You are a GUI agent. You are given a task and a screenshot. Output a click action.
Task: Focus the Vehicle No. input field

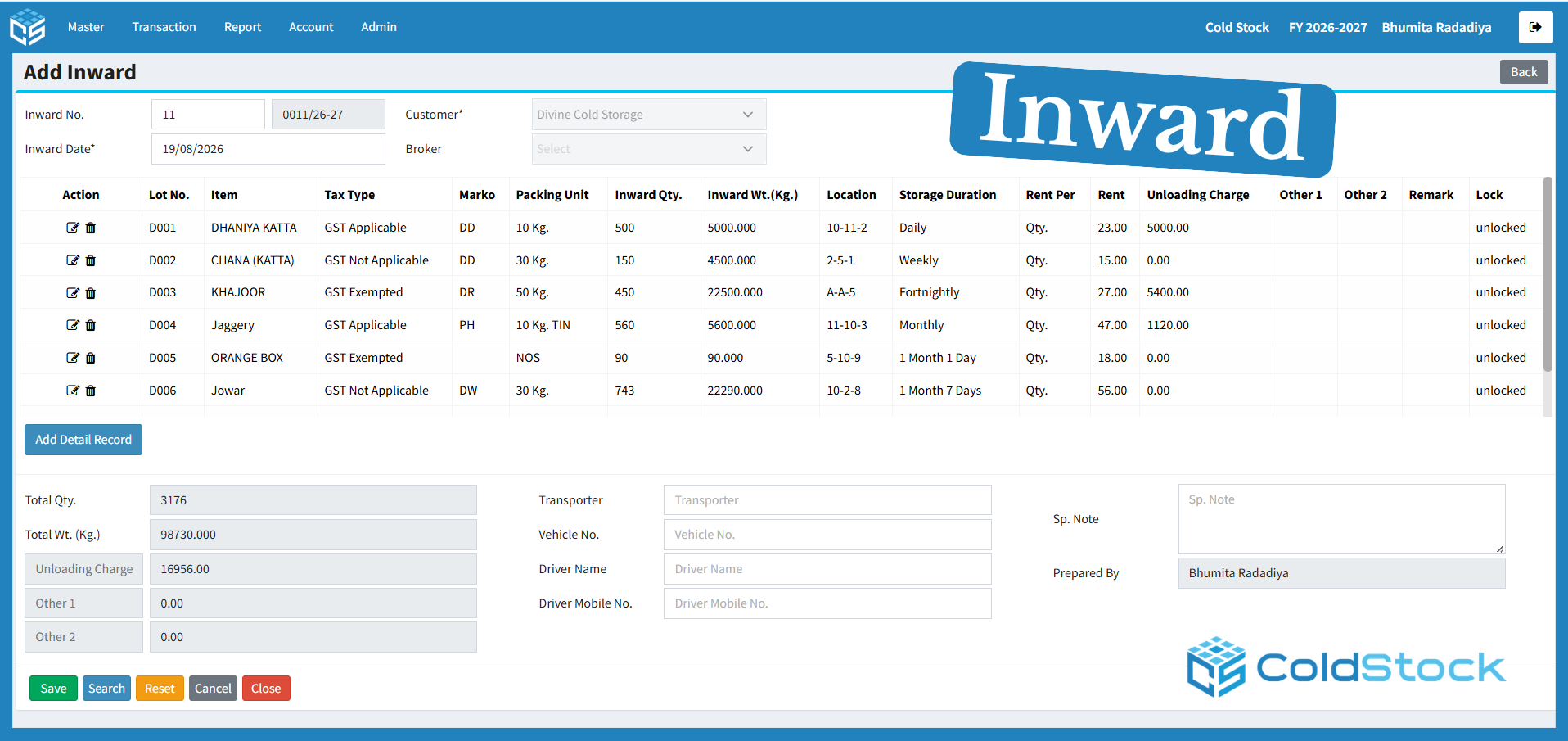point(827,535)
